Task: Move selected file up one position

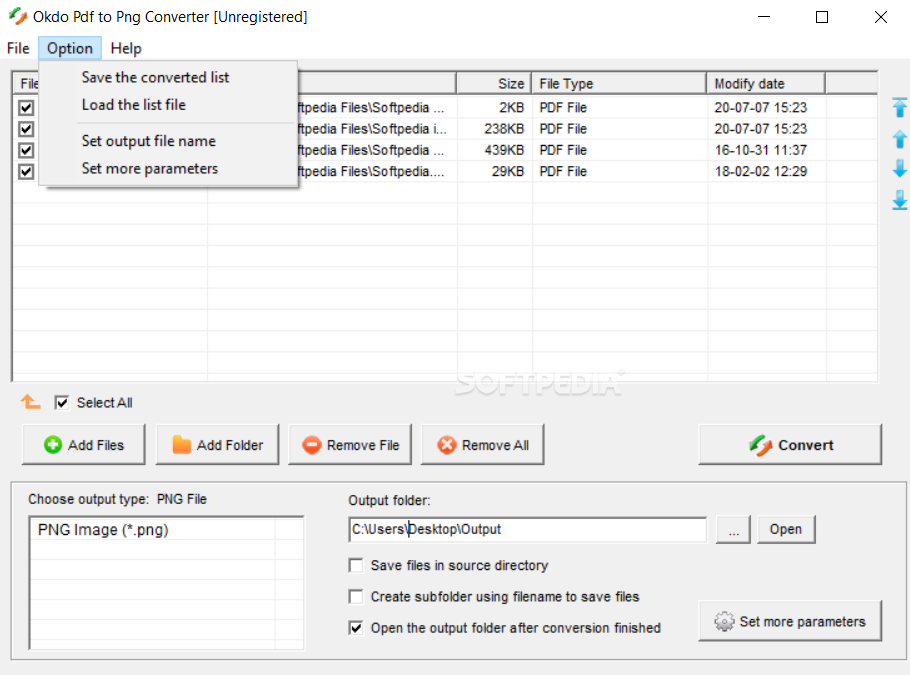Action: coord(899,139)
